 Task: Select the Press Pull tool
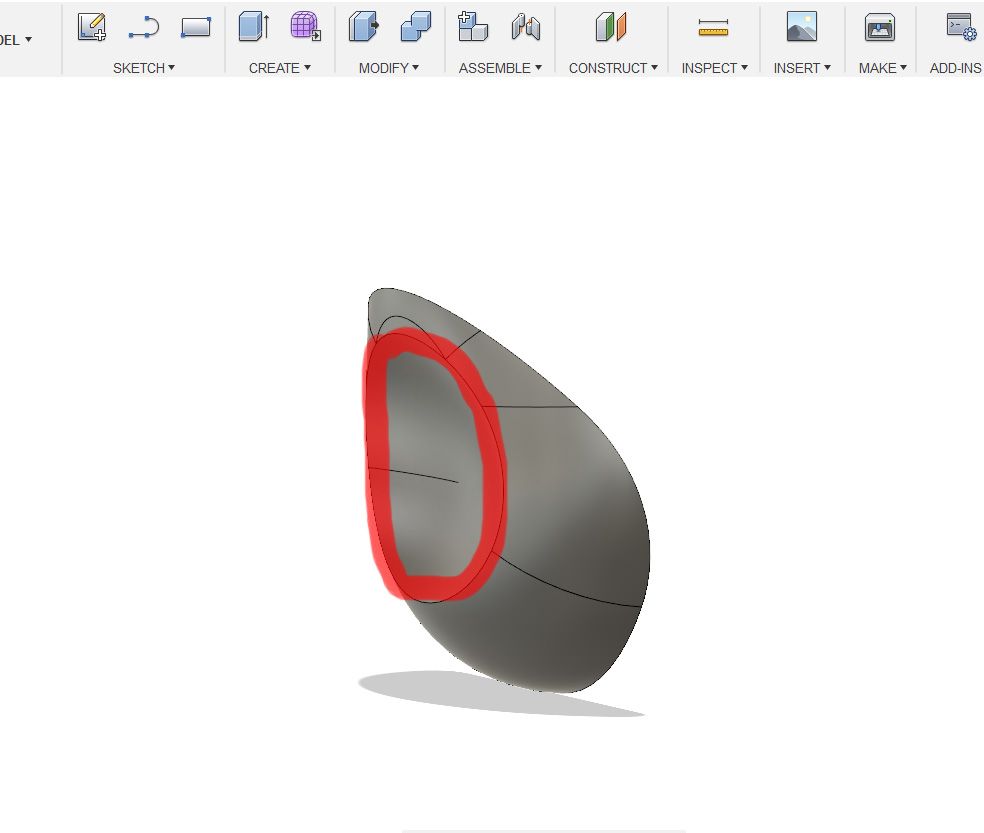(364, 27)
